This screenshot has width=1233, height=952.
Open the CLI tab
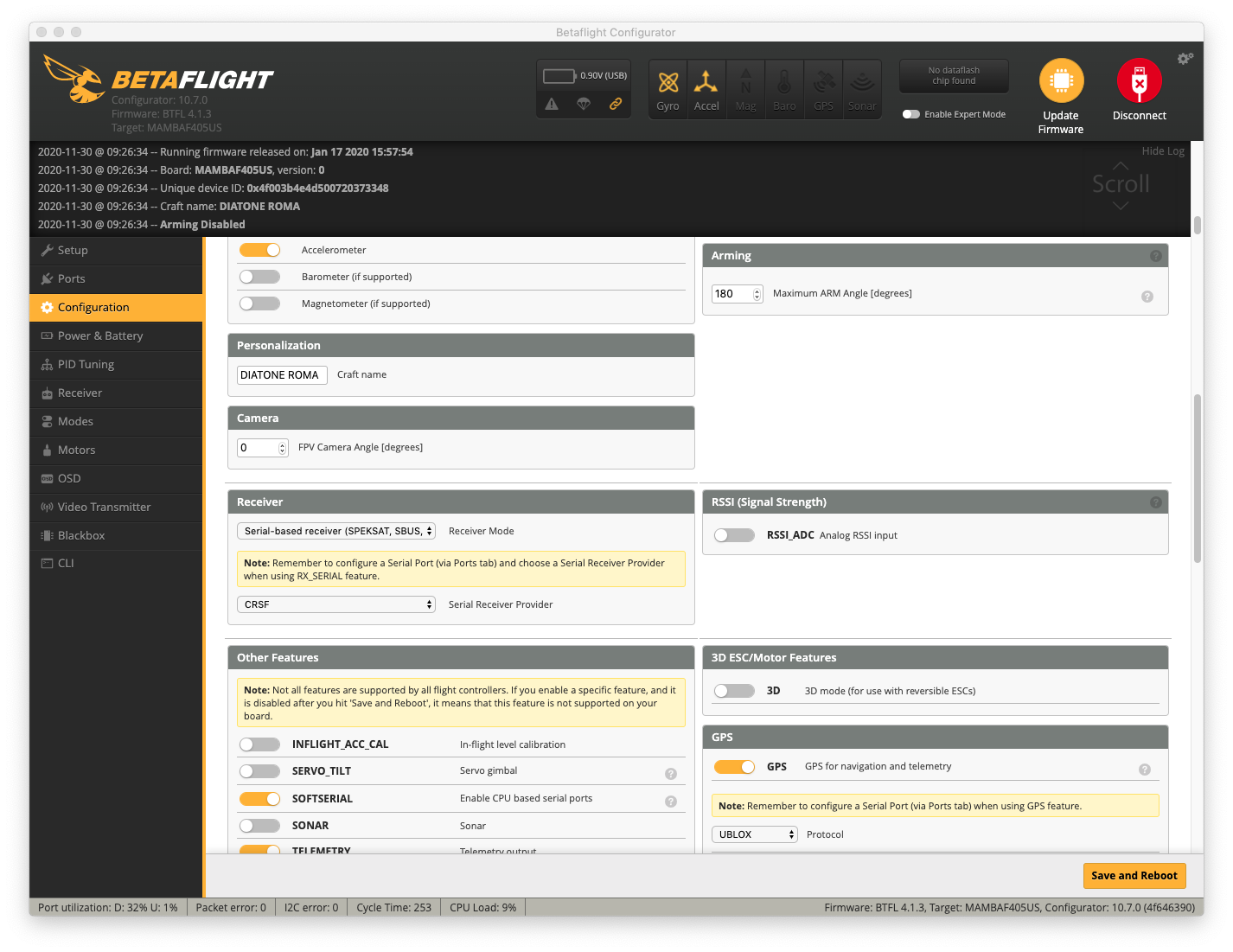(x=116, y=563)
